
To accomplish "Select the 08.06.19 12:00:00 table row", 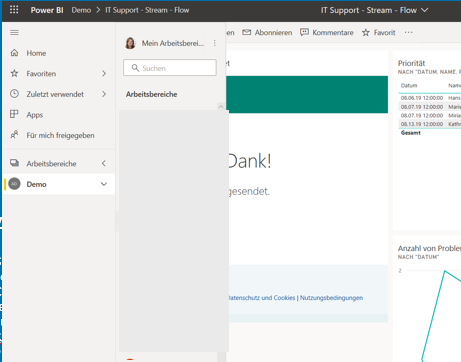I will [430, 98].
